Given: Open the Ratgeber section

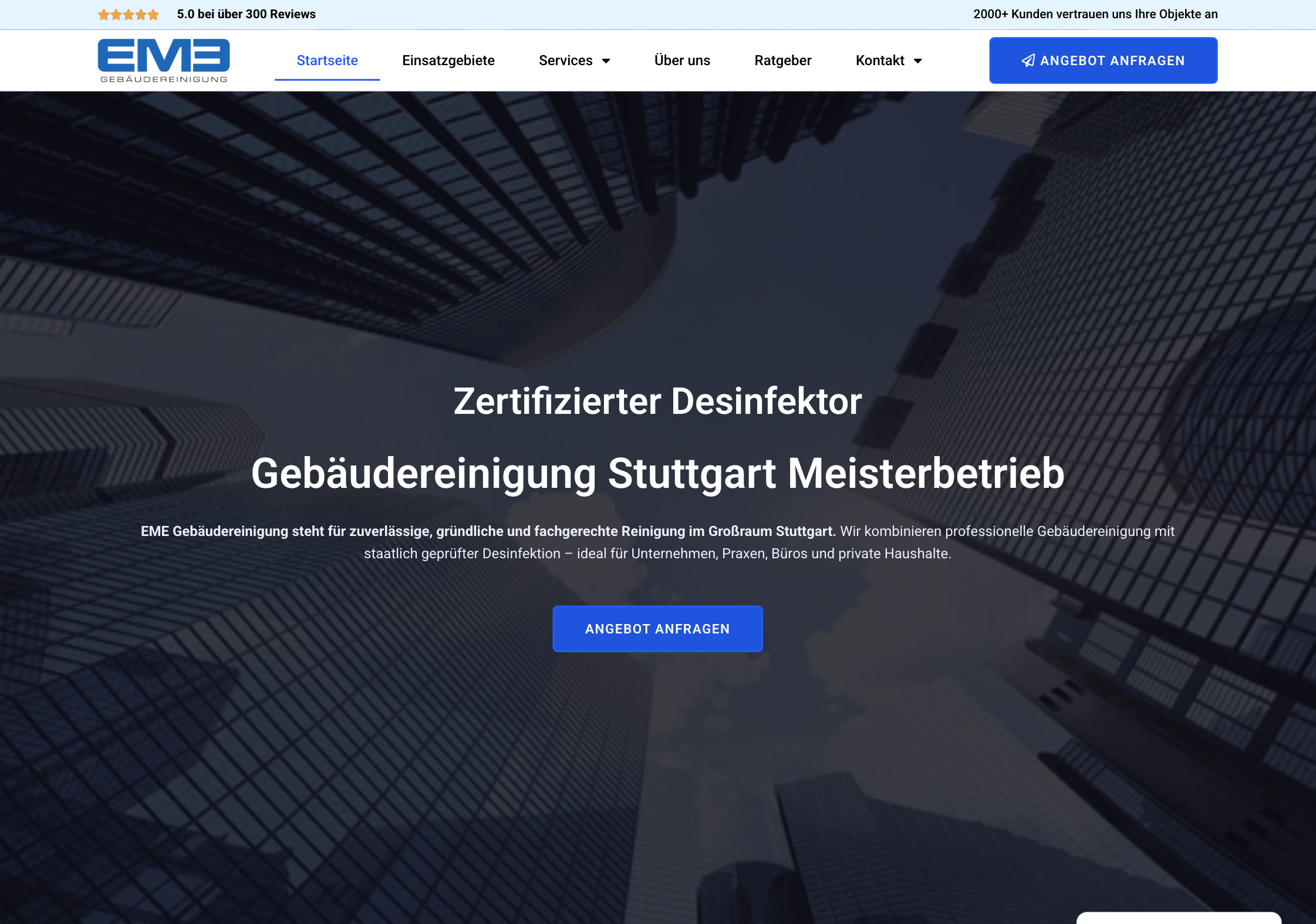Looking at the screenshot, I should [783, 60].
